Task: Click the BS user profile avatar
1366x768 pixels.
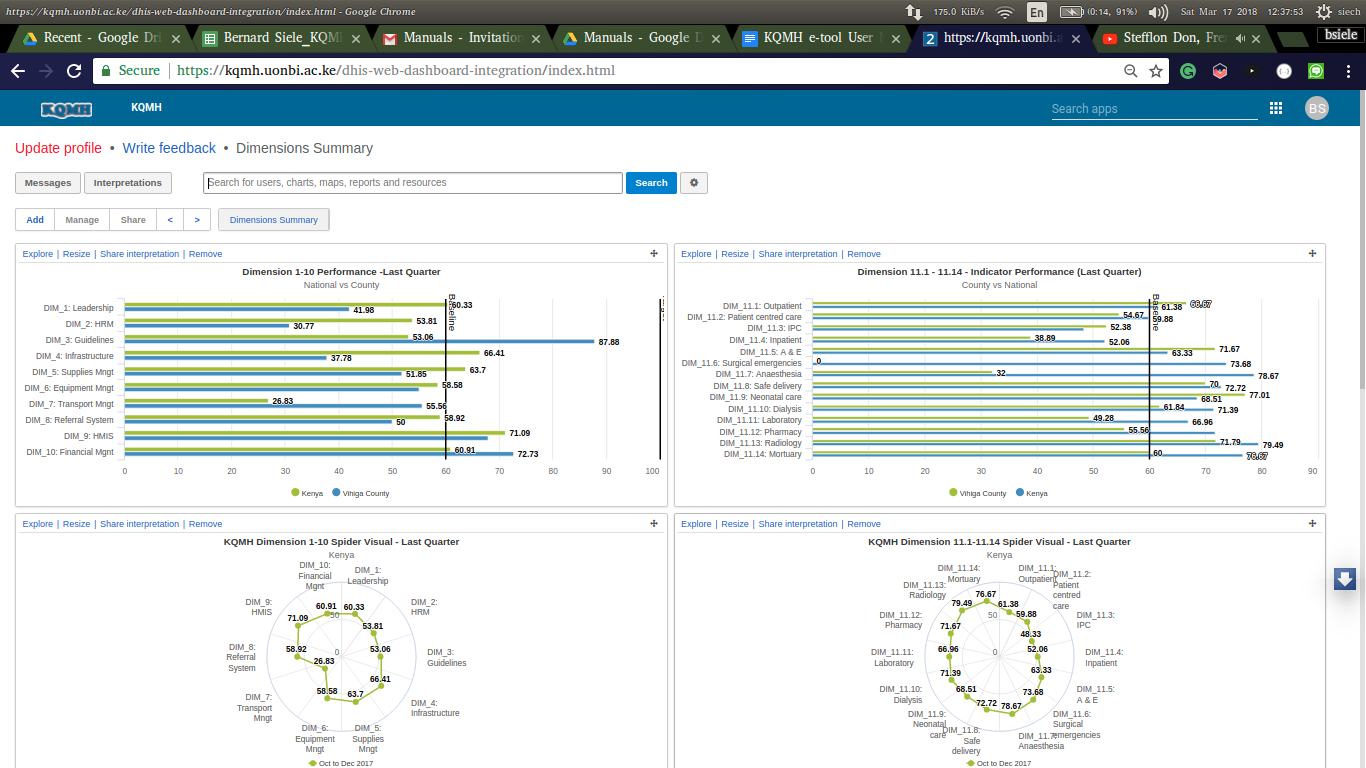Action: point(1317,108)
